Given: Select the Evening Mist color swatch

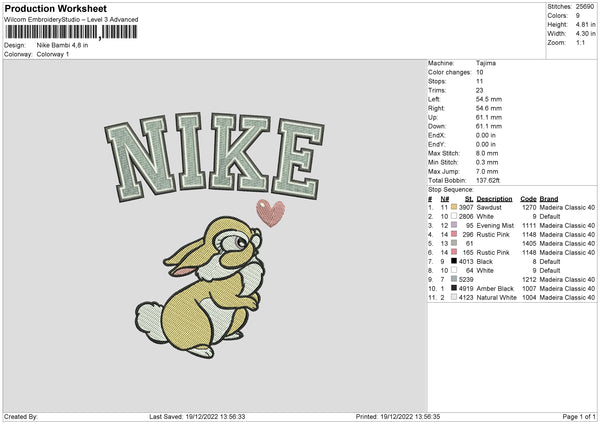Looking at the screenshot, I should coord(455,225).
